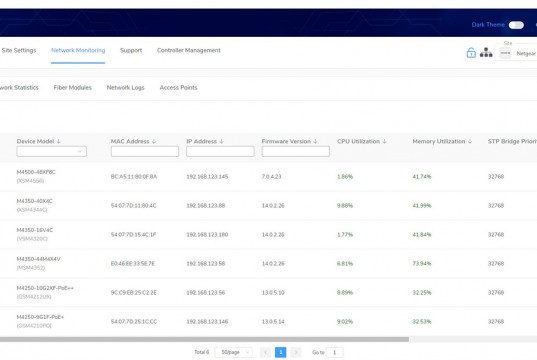The image size is (537, 360).
Task: Click memory utilization 73.94%
Action: click(422, 264)
